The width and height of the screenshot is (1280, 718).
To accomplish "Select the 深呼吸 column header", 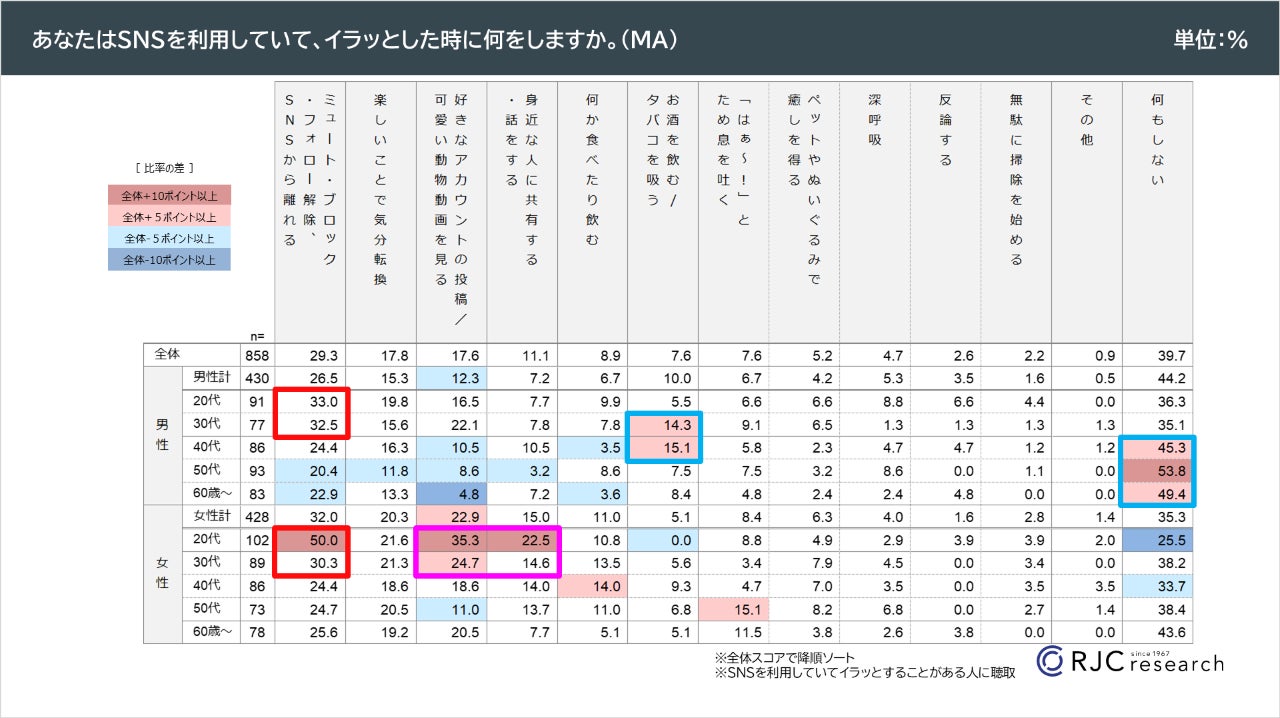I will [875, 120].
